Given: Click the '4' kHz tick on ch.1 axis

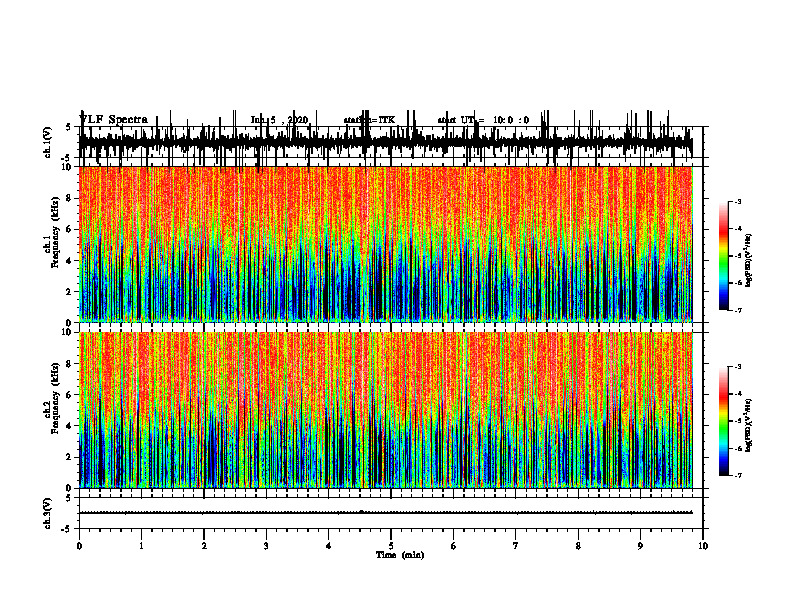Looking at the screenshot, I should pos(70,261).
